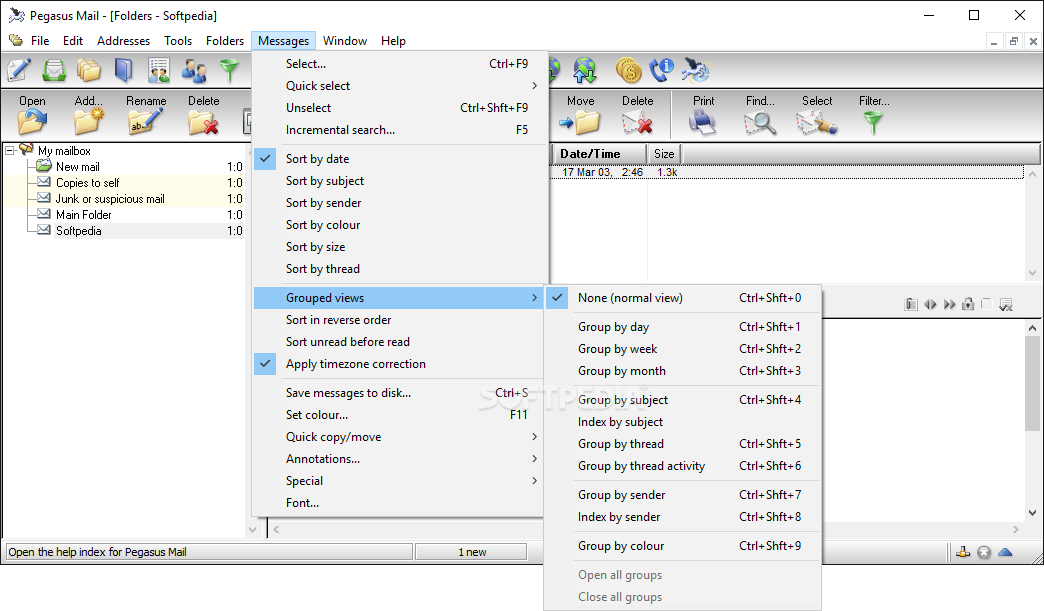Select the Copies to self folder
This screenshot has height=611, width=1044.
pyautogui.click(x=124, y=182)
